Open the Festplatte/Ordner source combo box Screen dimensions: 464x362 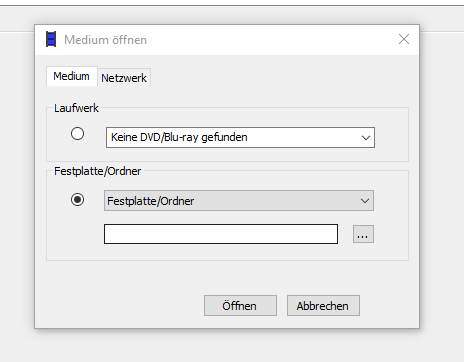239,201
